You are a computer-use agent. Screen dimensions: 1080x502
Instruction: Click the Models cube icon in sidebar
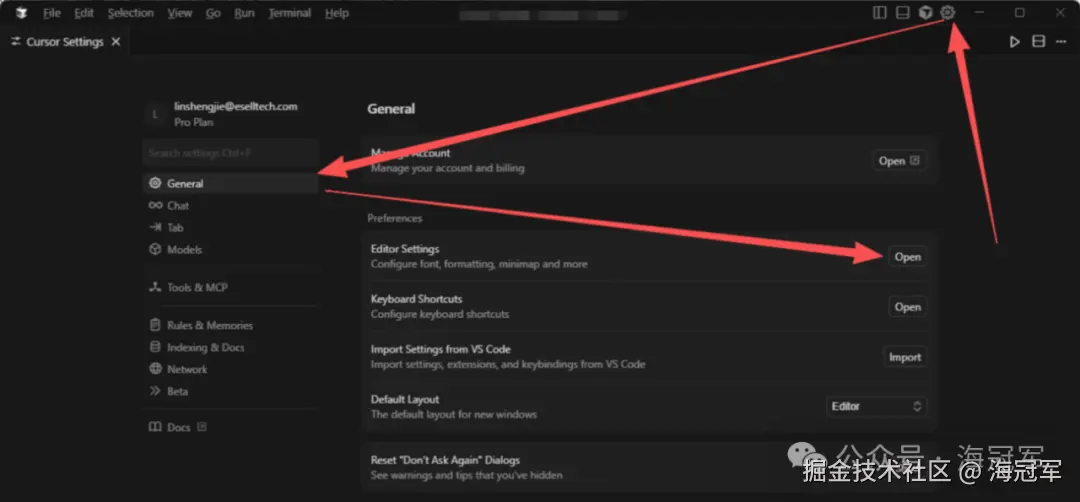pos(155,249)
